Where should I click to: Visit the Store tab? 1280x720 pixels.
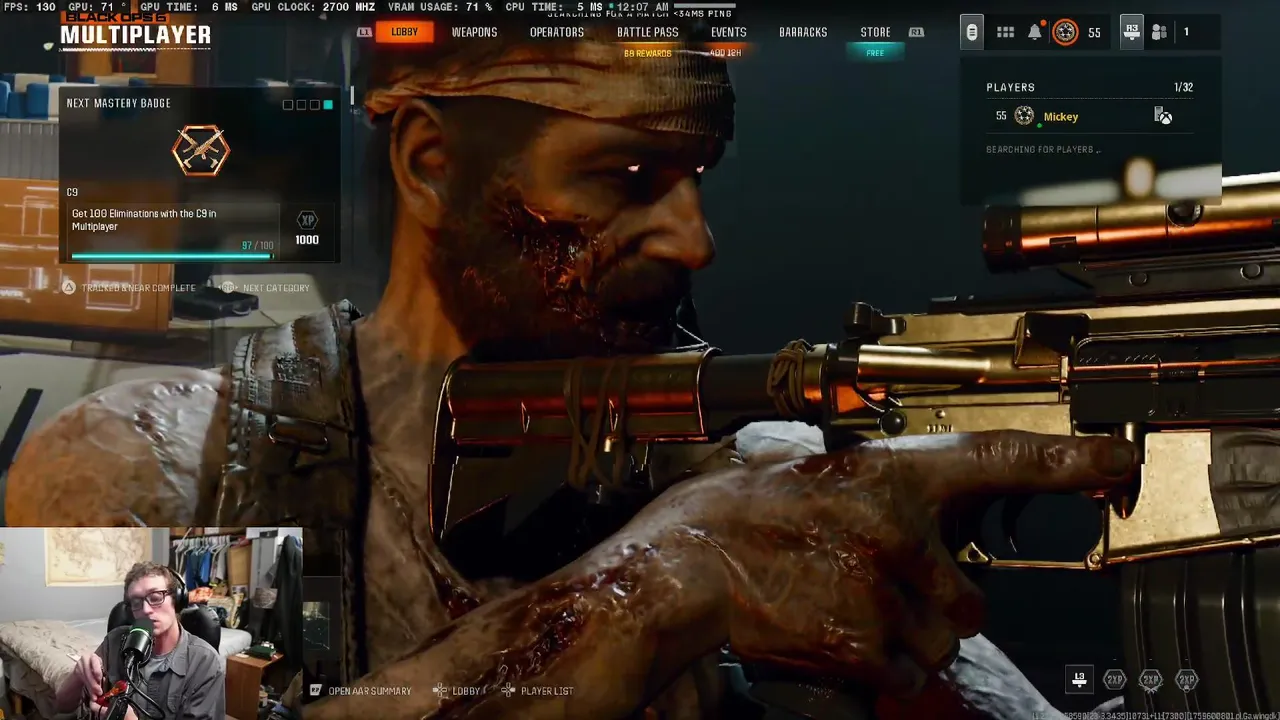(875, 32)
